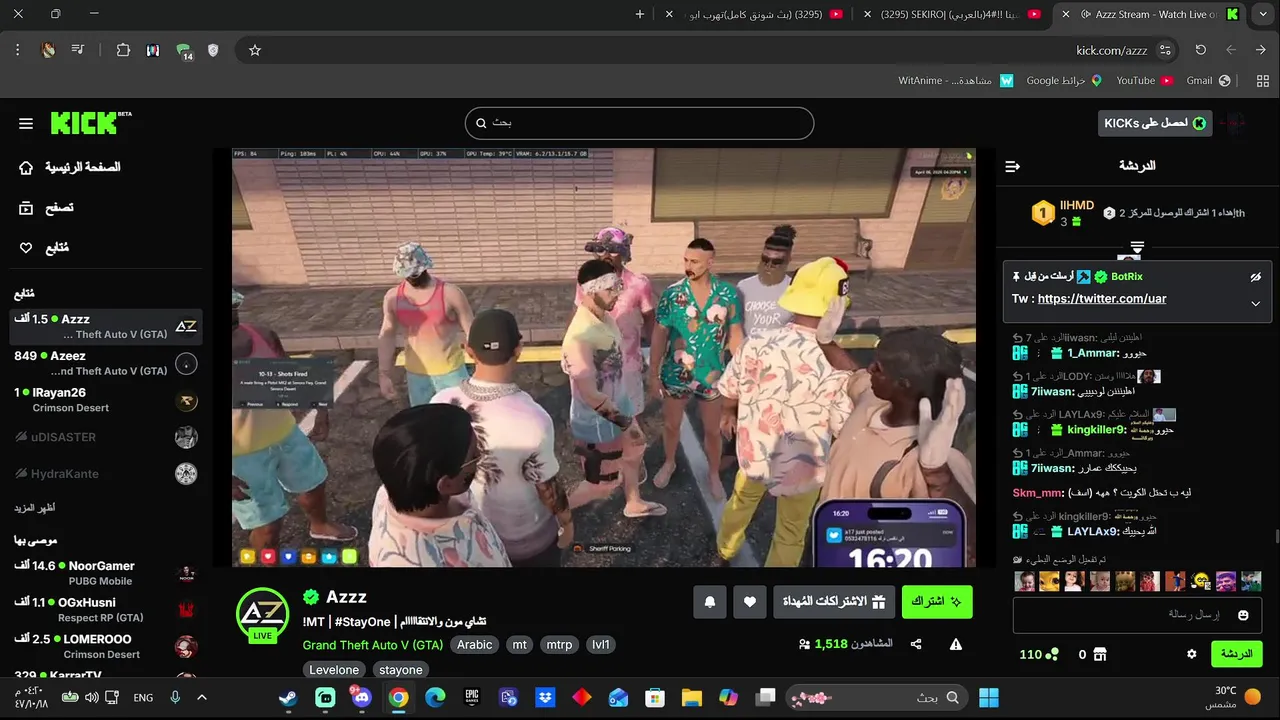Click the Levelone tag

pos(334,670)
